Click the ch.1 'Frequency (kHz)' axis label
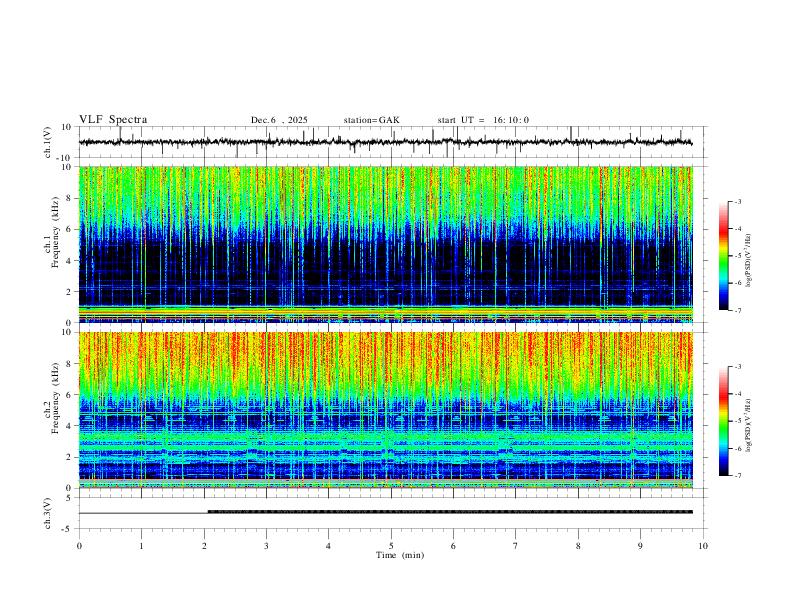 pyautogui.click(x=56, y=232)
